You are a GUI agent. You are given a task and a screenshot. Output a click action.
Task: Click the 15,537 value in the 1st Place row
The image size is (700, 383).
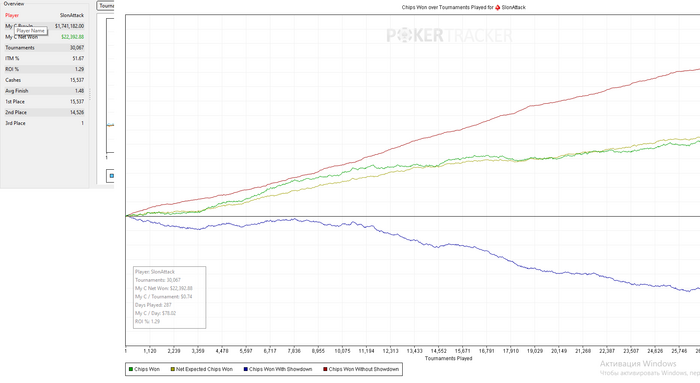coord(77,102)
